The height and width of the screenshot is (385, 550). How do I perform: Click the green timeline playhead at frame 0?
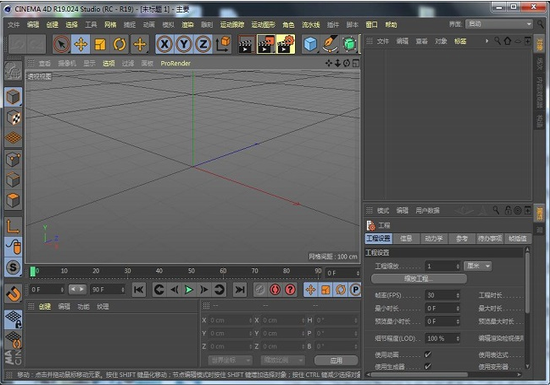click(33, 271)
